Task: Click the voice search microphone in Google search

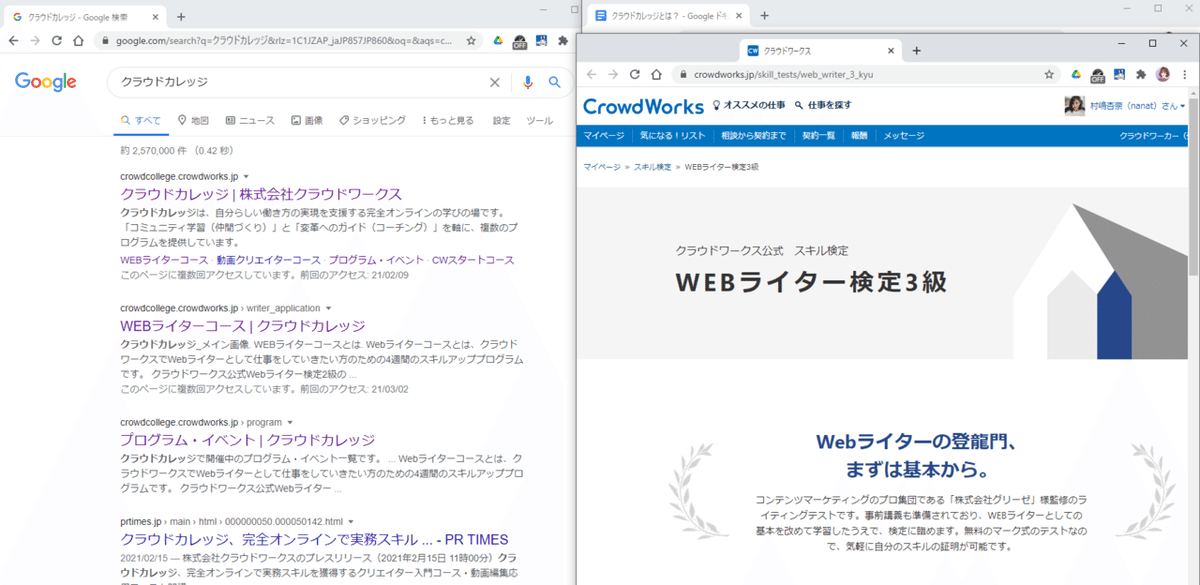Action: tap(528, 83)
